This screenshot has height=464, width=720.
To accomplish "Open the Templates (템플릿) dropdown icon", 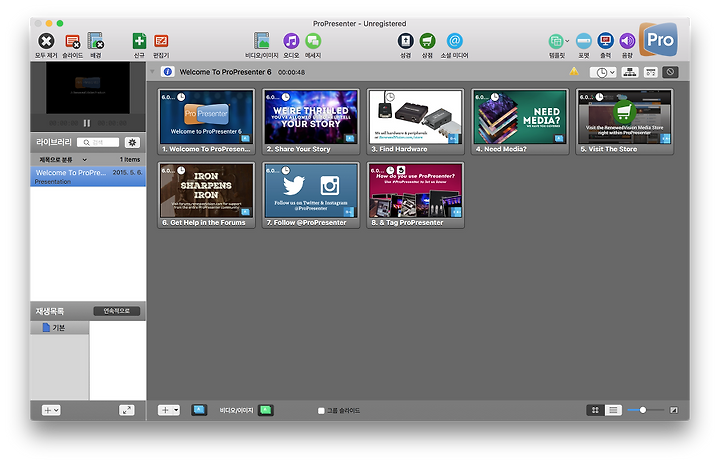I will 558,41.
